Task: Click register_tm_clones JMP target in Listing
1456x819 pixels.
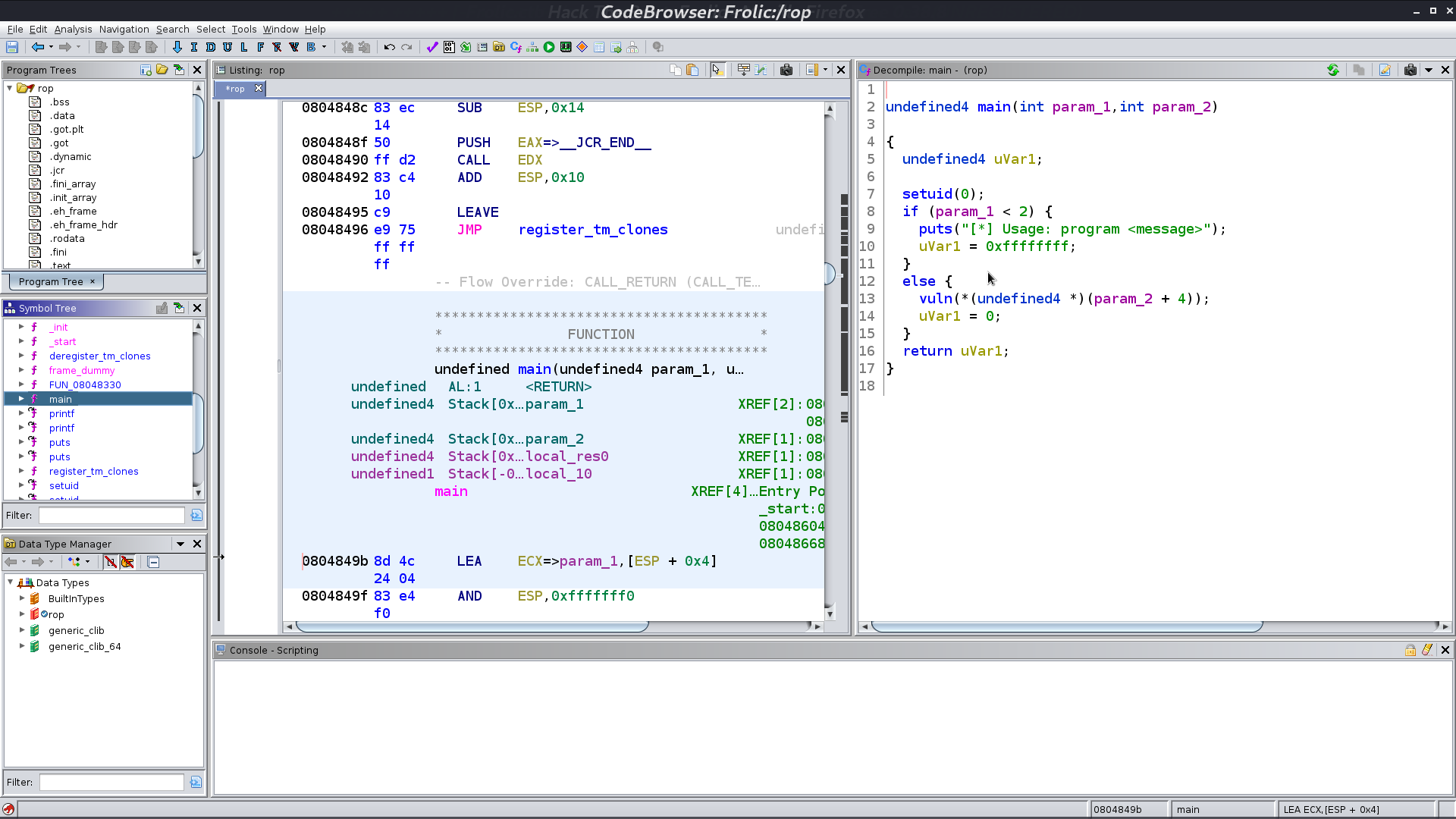Action: coord(593,230)
